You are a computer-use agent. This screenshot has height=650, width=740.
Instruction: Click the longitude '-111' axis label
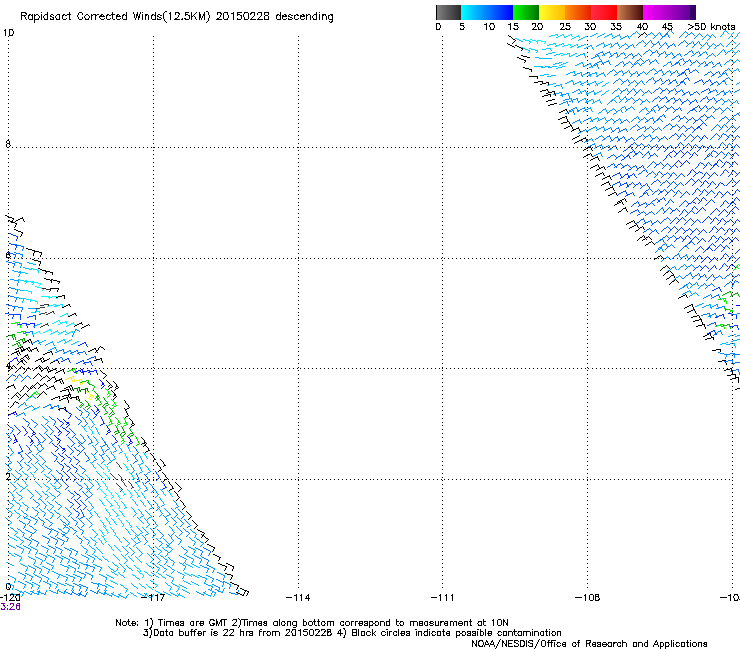click(443, 598)
